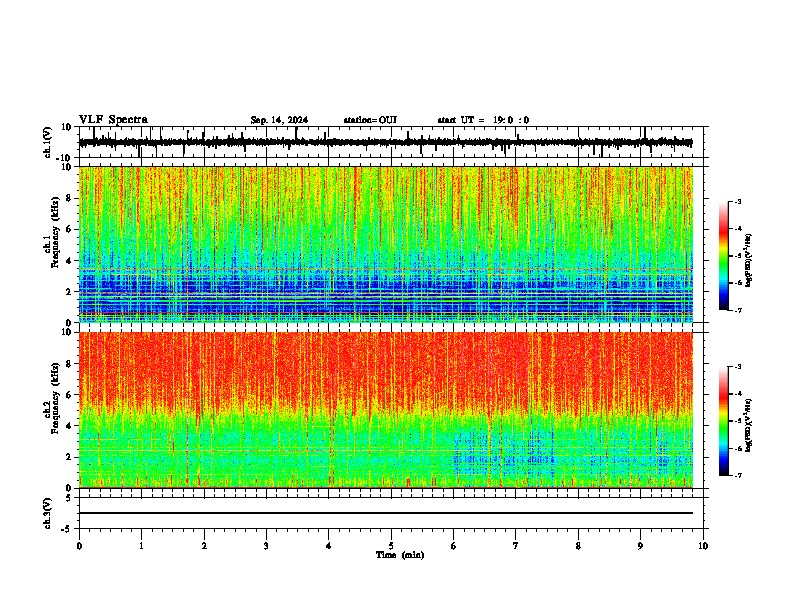Click the "start UT = 19:0 :0" text

click(x=483, y=120)
